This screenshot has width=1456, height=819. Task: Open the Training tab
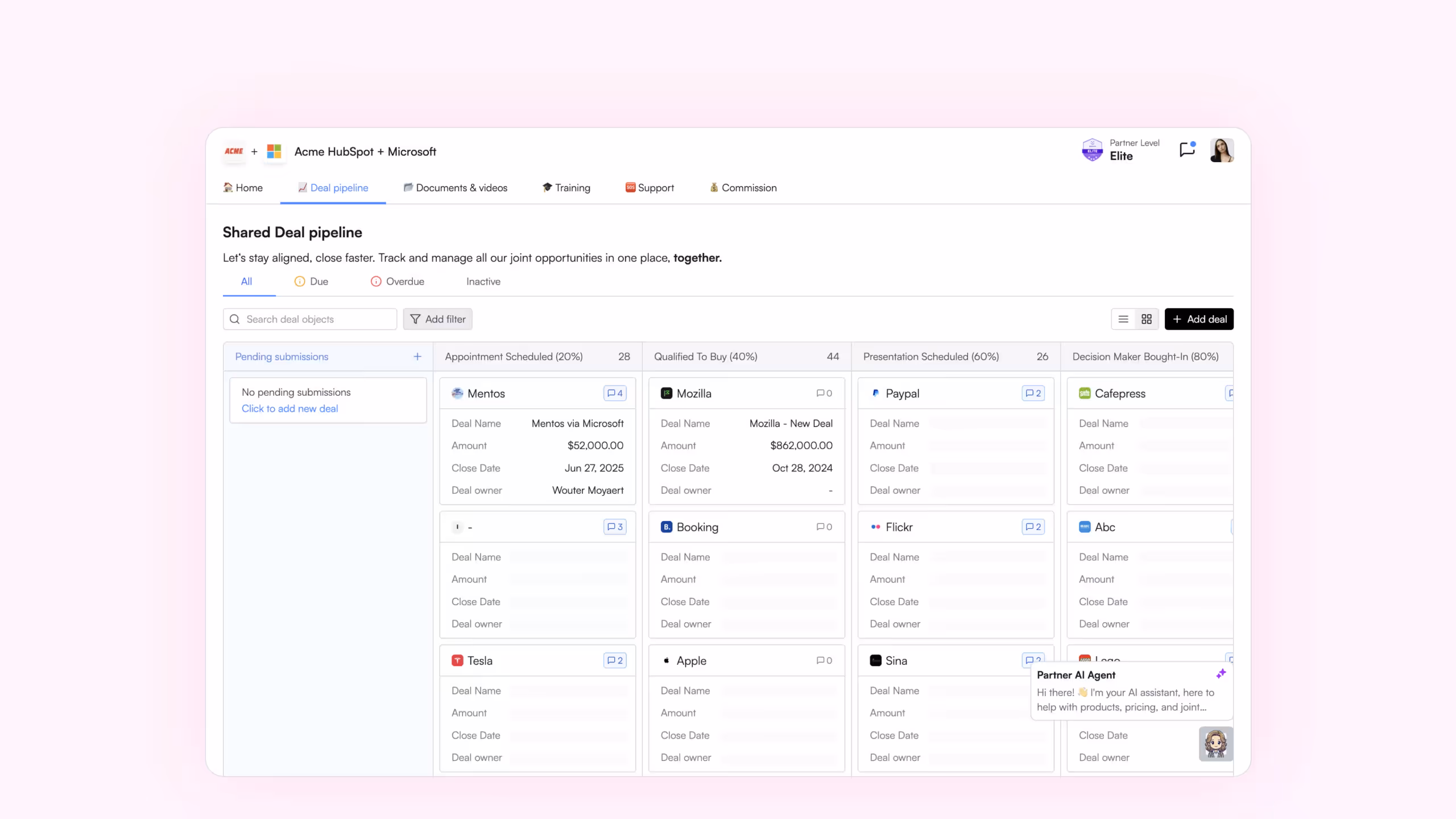coord(566,188)
